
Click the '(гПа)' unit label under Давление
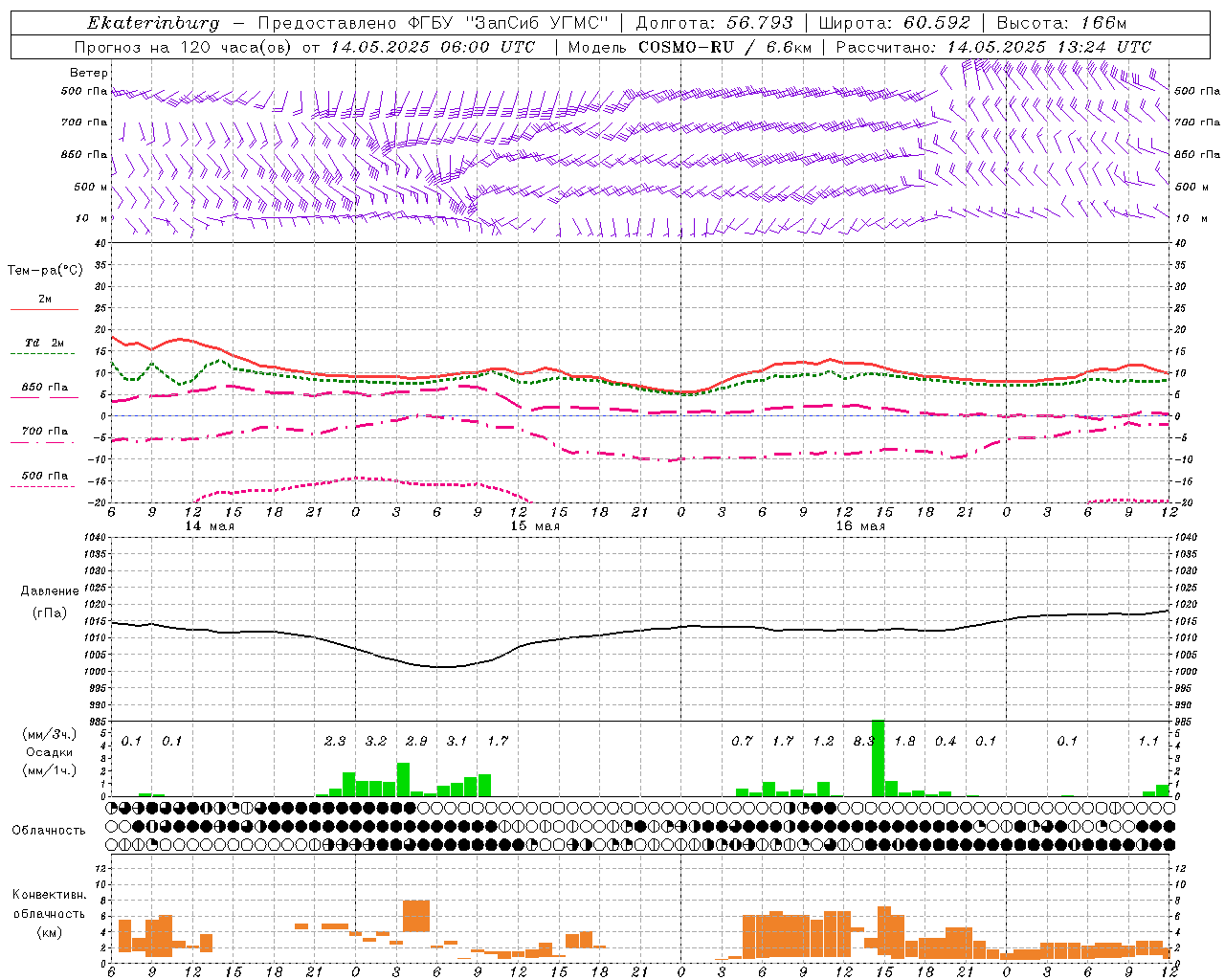point(50,612)
